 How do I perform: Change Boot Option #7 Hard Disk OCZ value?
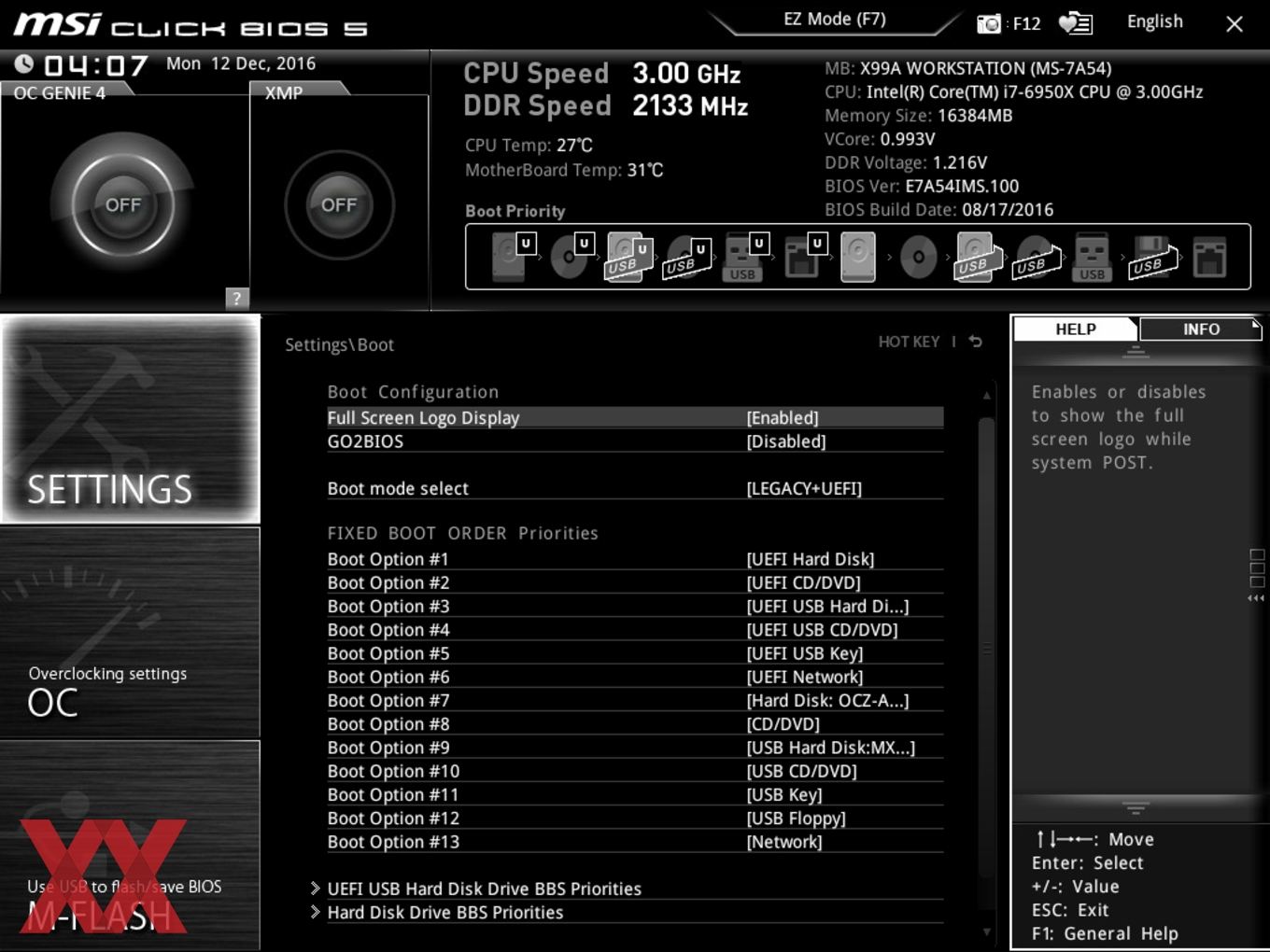[827, 700]
